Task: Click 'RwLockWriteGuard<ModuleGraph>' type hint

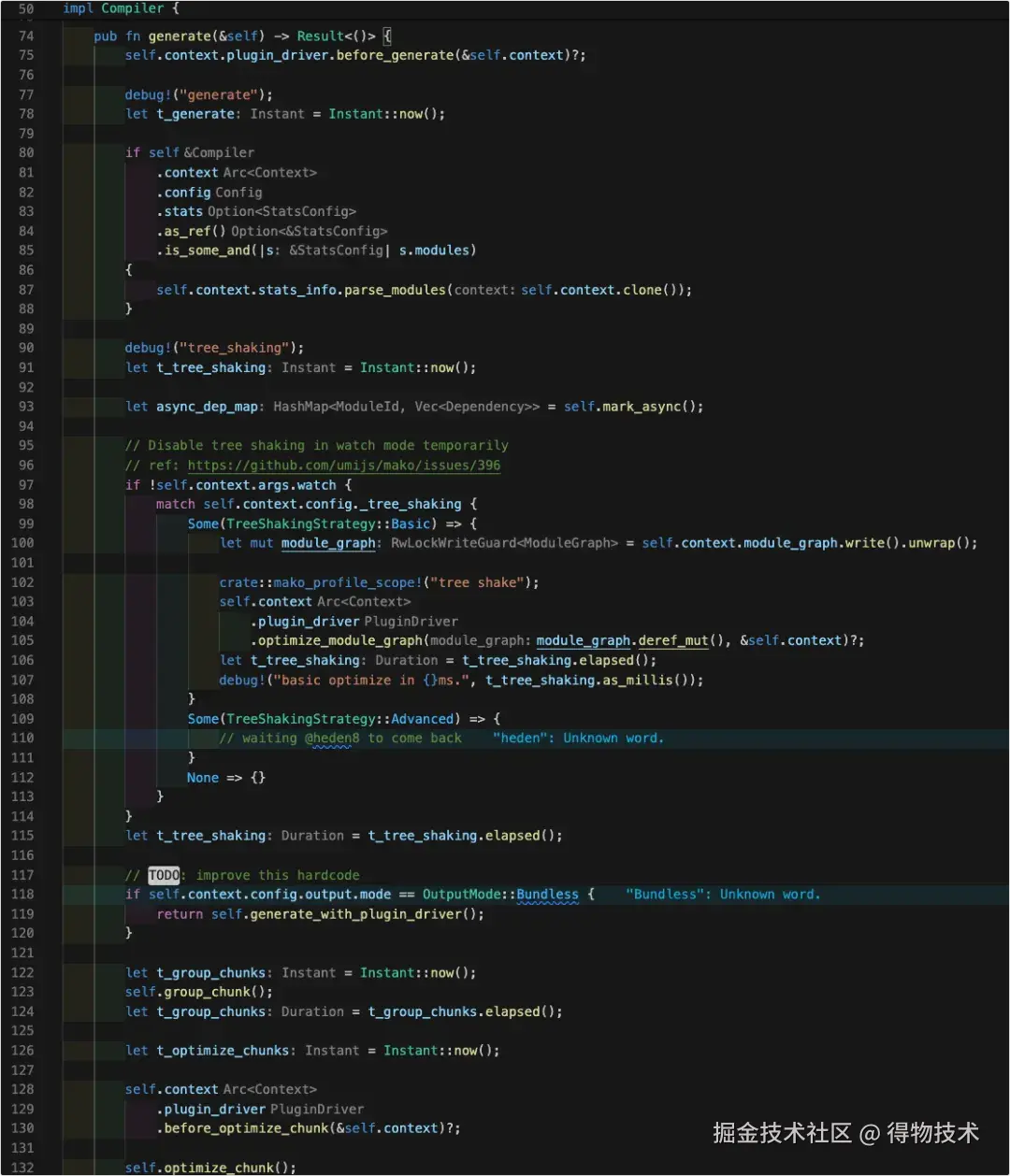Action: 505,543
